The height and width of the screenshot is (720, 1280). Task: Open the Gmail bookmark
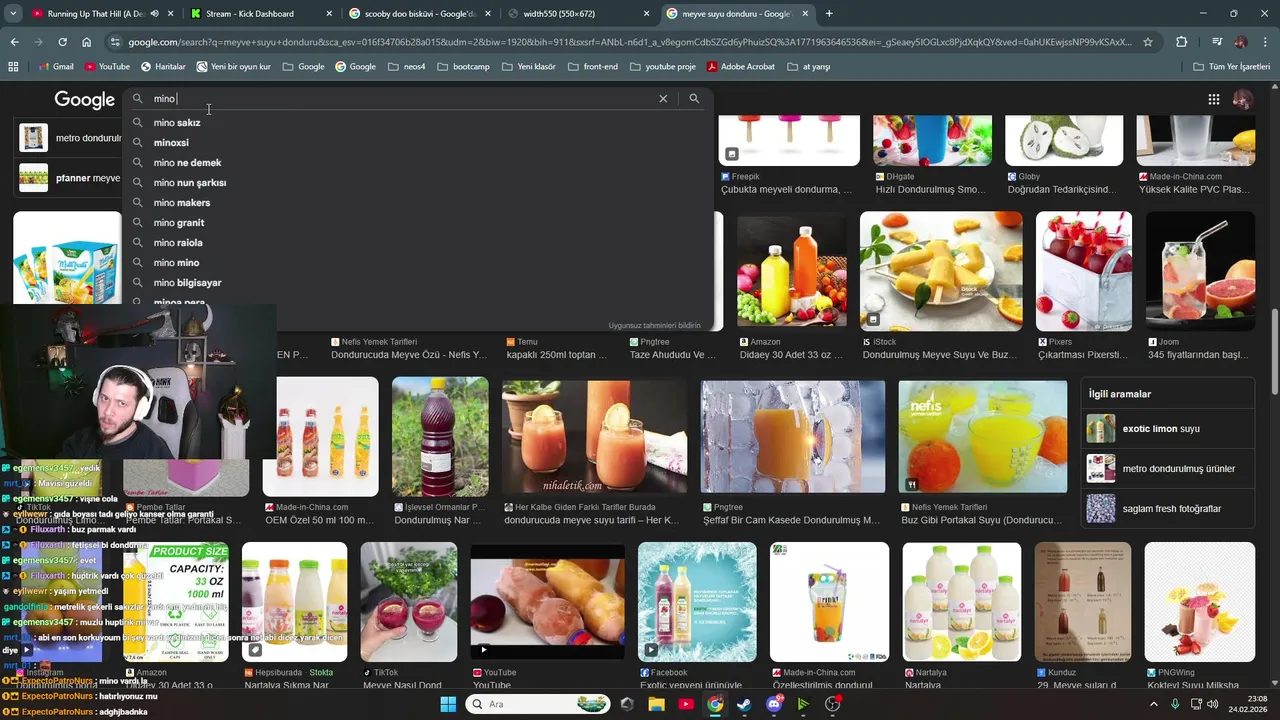coord(55,66)
